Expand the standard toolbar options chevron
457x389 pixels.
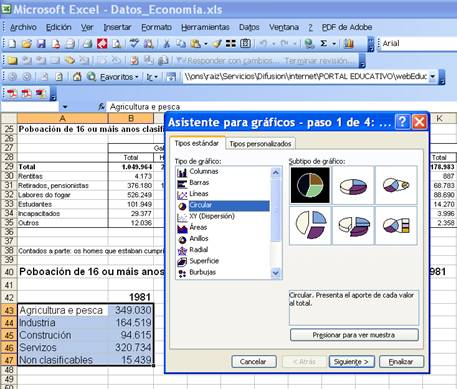pos(371,44)
